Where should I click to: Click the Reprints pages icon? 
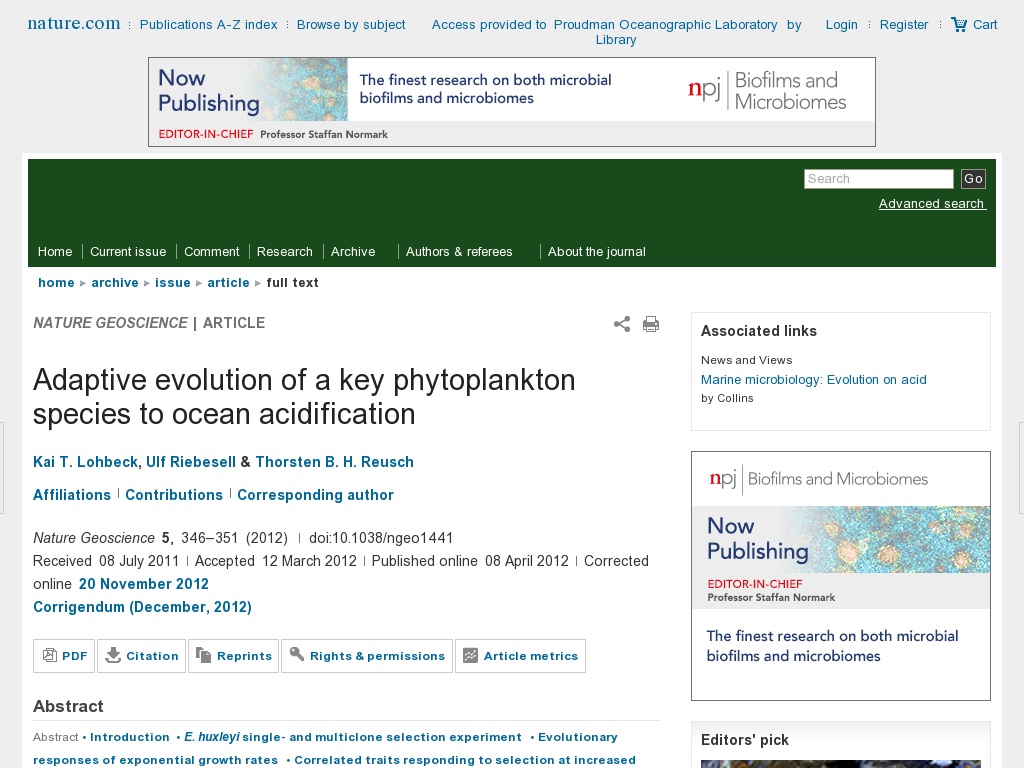pos(204,655)
